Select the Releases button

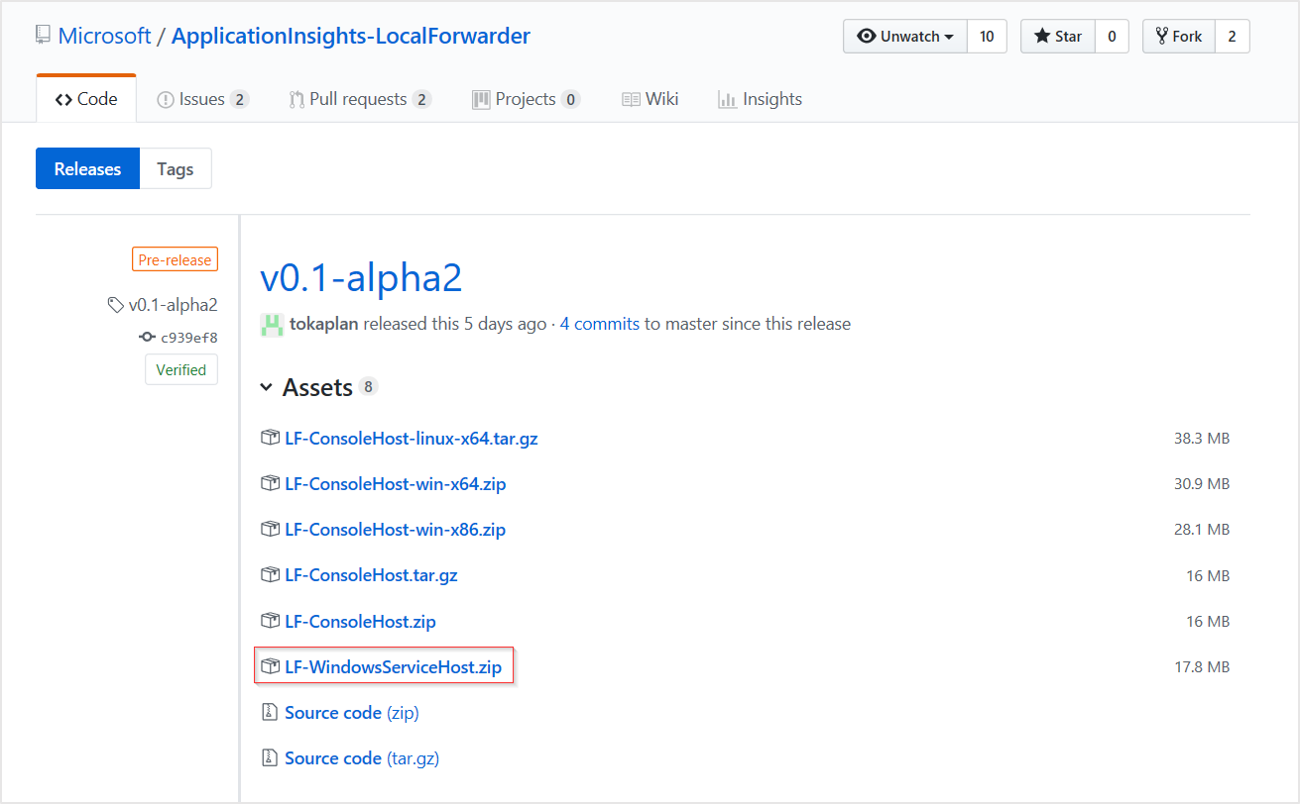[88, 169]
